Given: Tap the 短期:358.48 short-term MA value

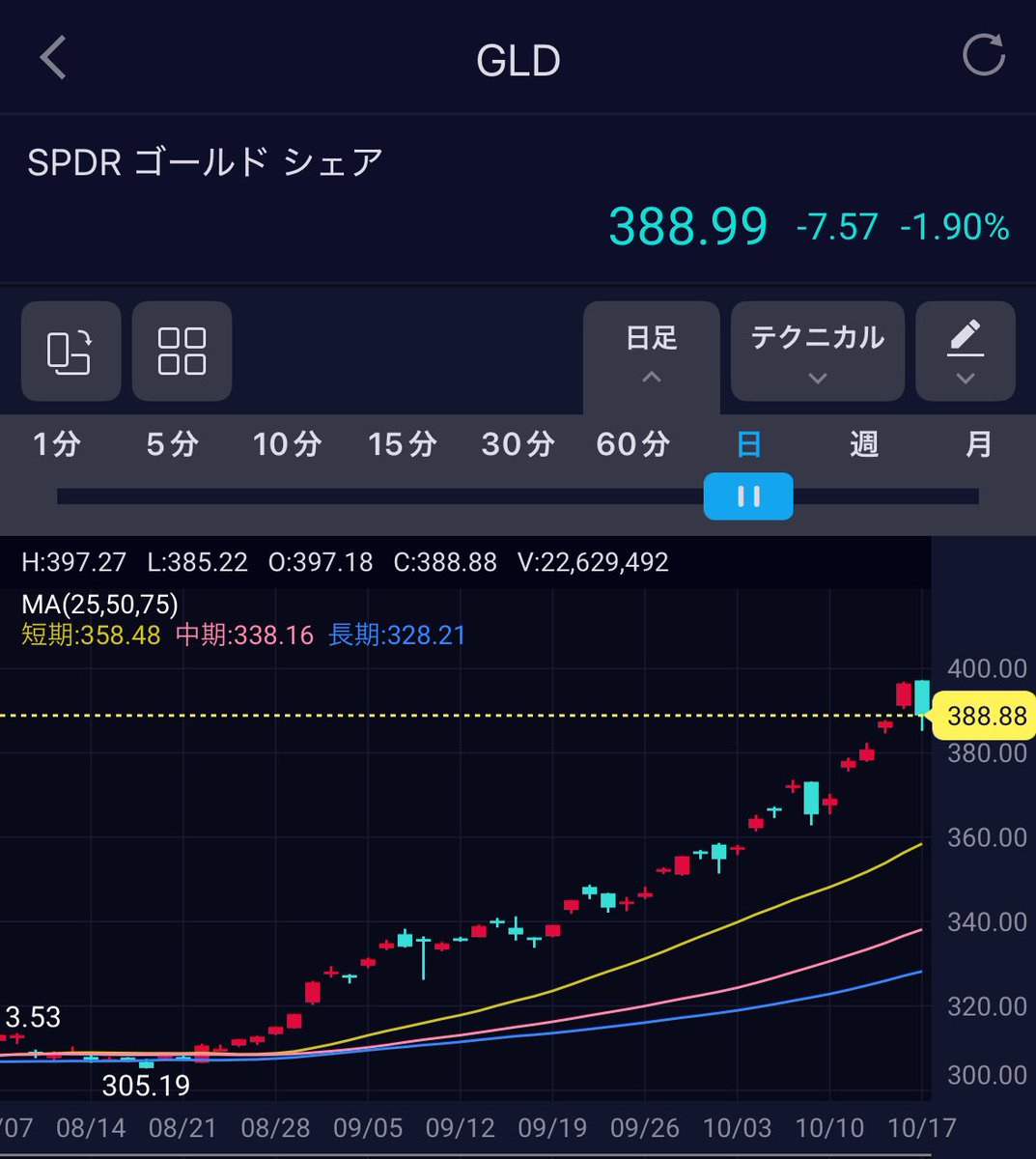Looking at the screenshot, I should [x=91, y=635].
